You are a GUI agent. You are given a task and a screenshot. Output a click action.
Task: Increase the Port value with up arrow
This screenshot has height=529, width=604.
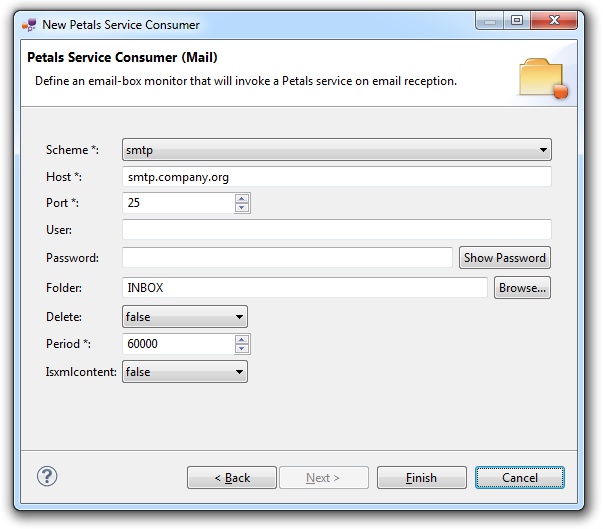pyautogui.click(x=242, y=198)
